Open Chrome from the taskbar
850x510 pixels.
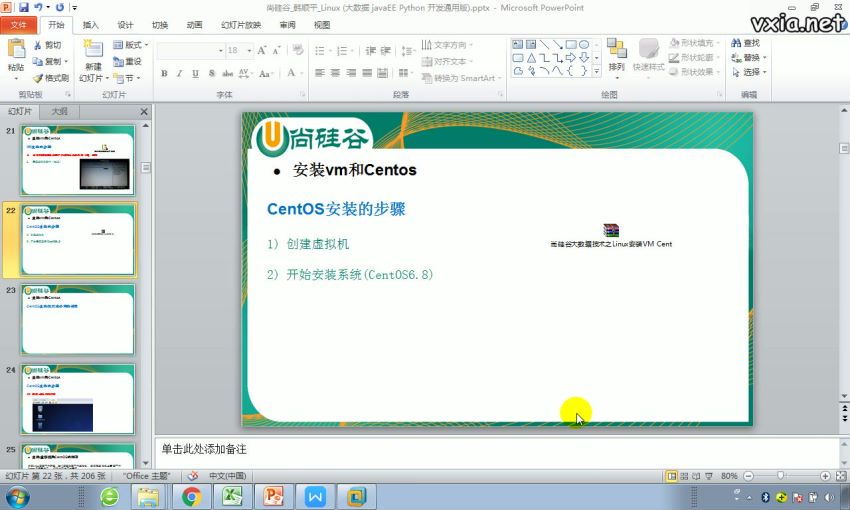tap(191, 497)
